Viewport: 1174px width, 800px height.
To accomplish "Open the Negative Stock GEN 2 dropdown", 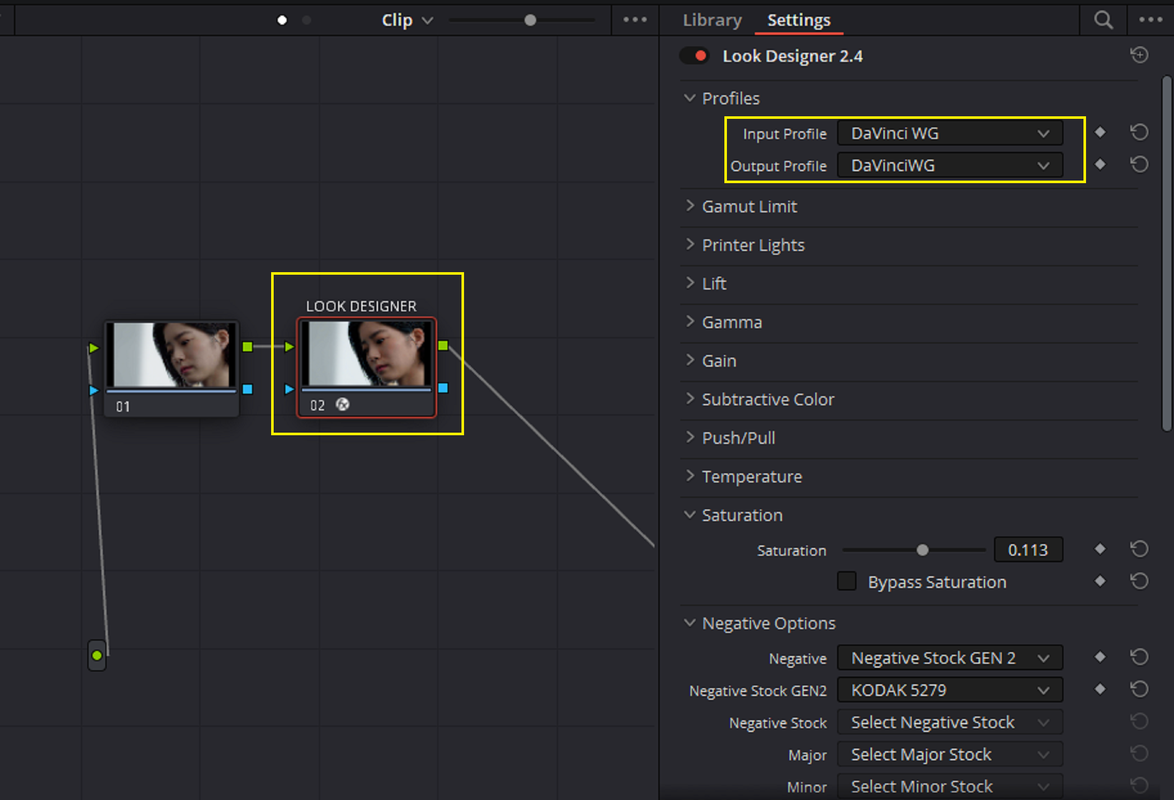I will pos(949,658).
